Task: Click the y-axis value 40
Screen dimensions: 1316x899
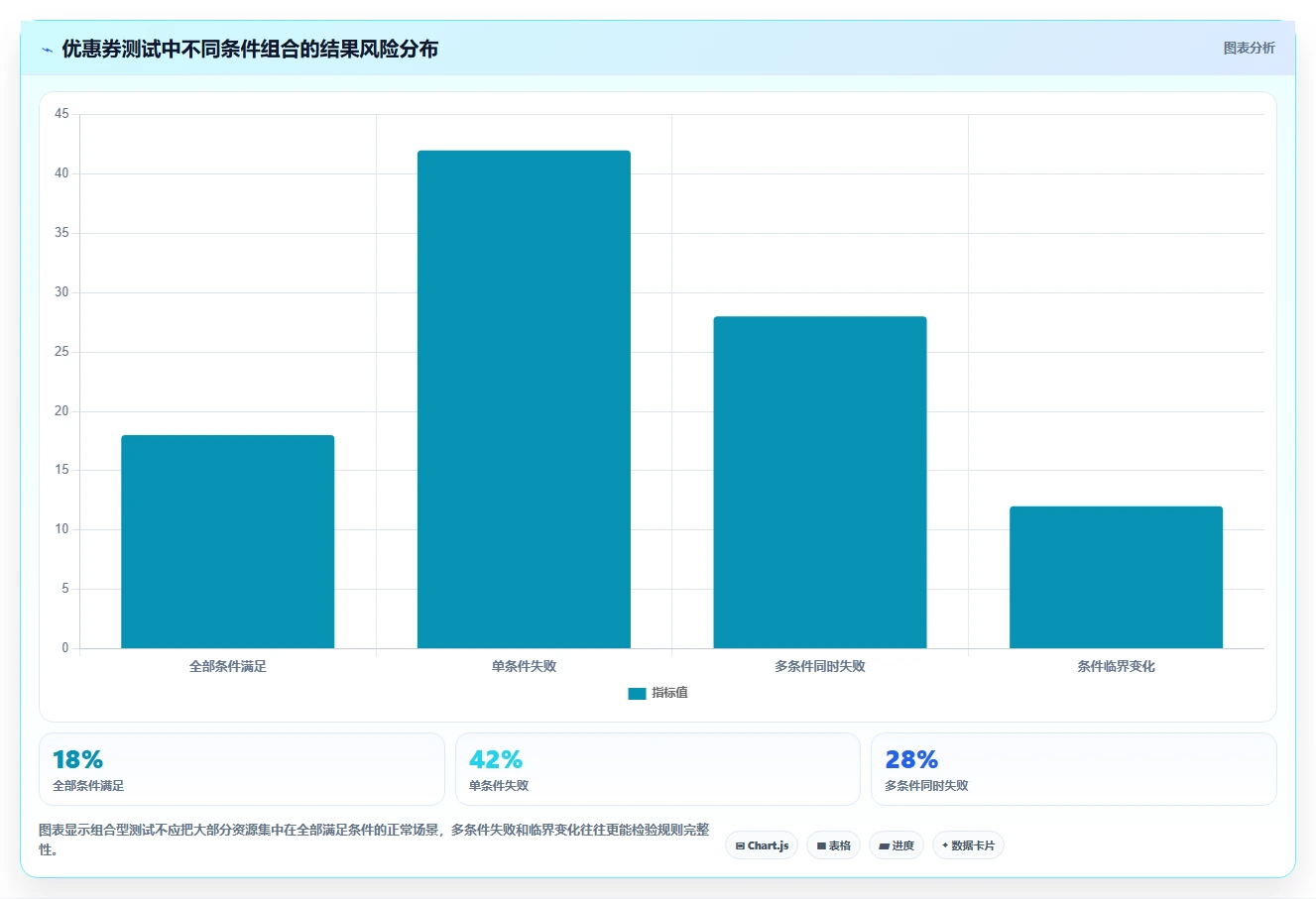Action: (61, 173)
